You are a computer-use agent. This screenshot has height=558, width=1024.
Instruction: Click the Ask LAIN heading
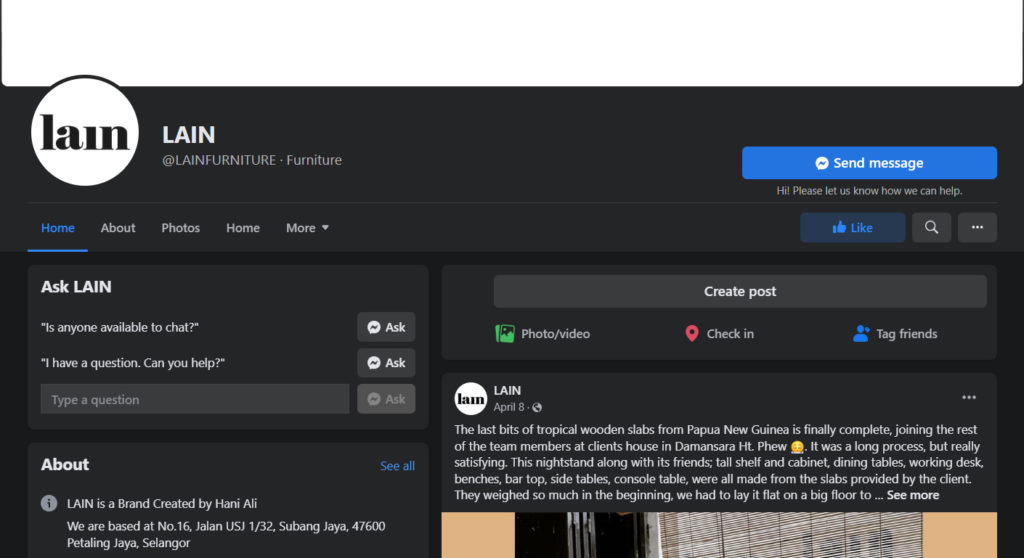76,287
